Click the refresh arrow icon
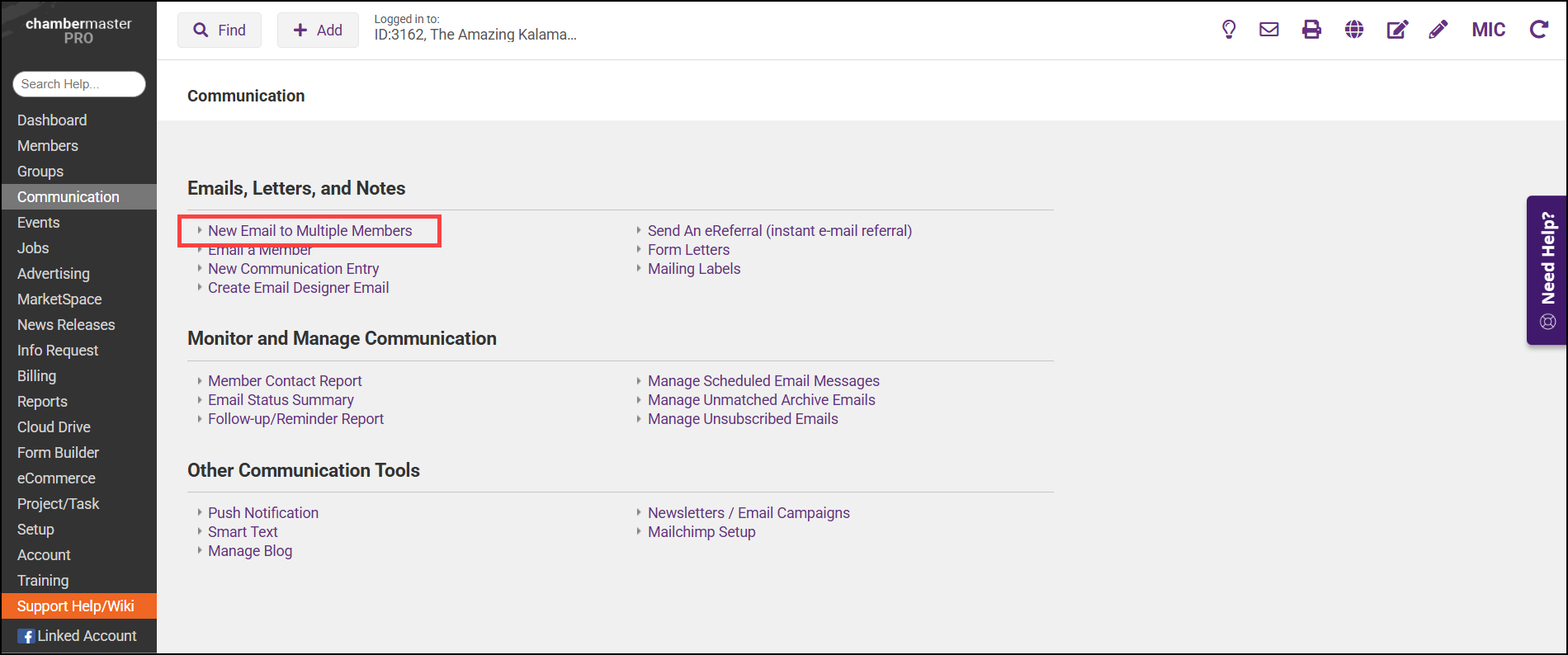The image size is (1568, 655). pyautogui.click(x=1538, y=30)
